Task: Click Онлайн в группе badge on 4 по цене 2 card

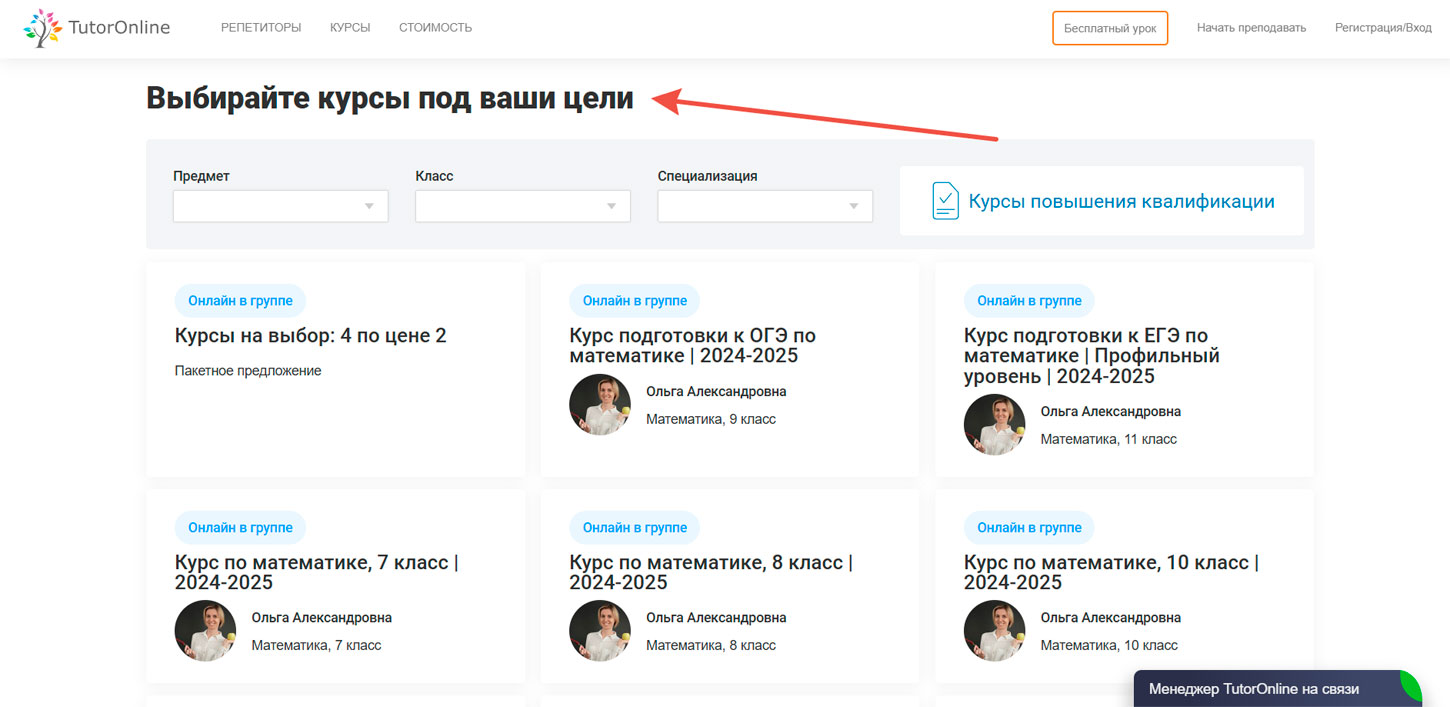Action: pos(240,300)
